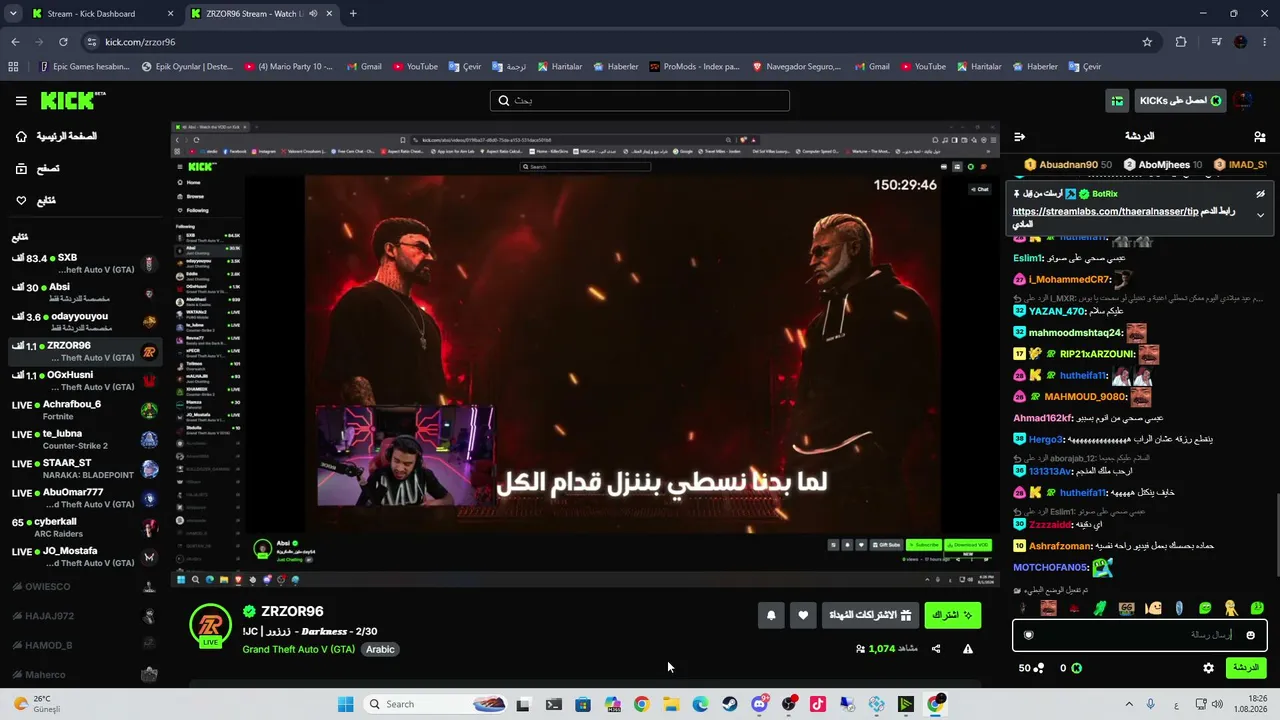Click the Arabic language tag
The width and height of the screenshot is (1280, 720).
(x=380, y=649)
